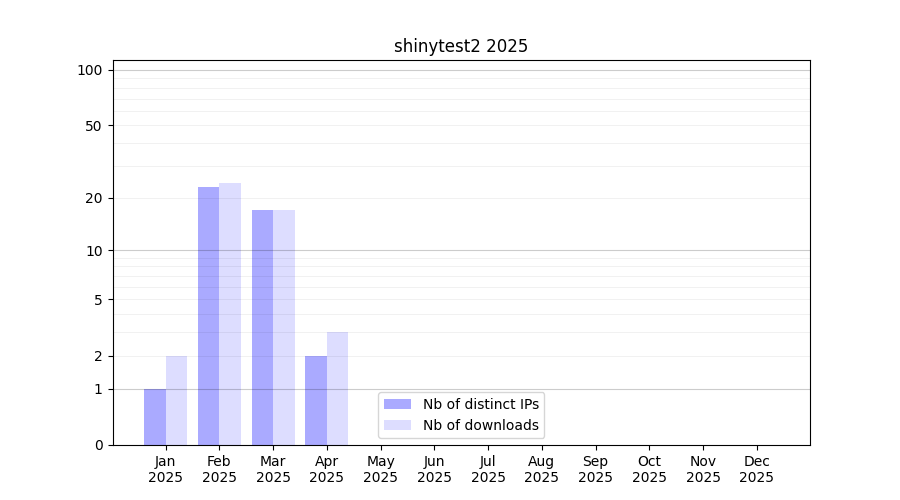Click the Nb of downloads legend swatch

pyautogui.click(x=397, y=425)
